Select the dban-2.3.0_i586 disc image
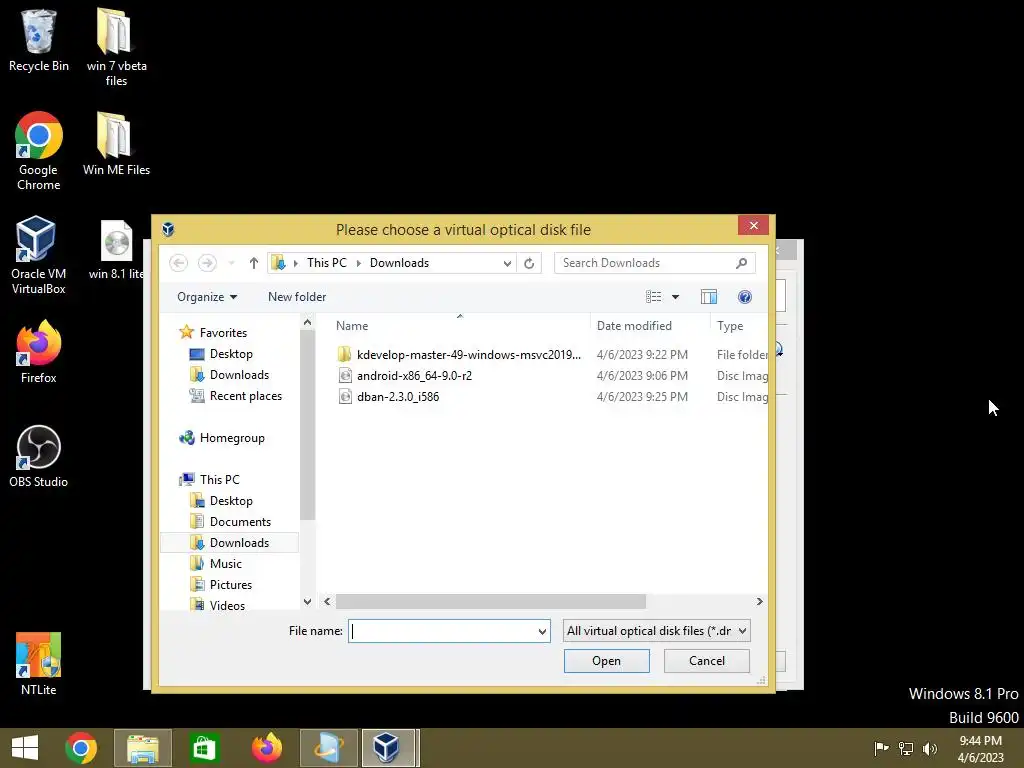Screen dimensions: 1024x768 389,396
